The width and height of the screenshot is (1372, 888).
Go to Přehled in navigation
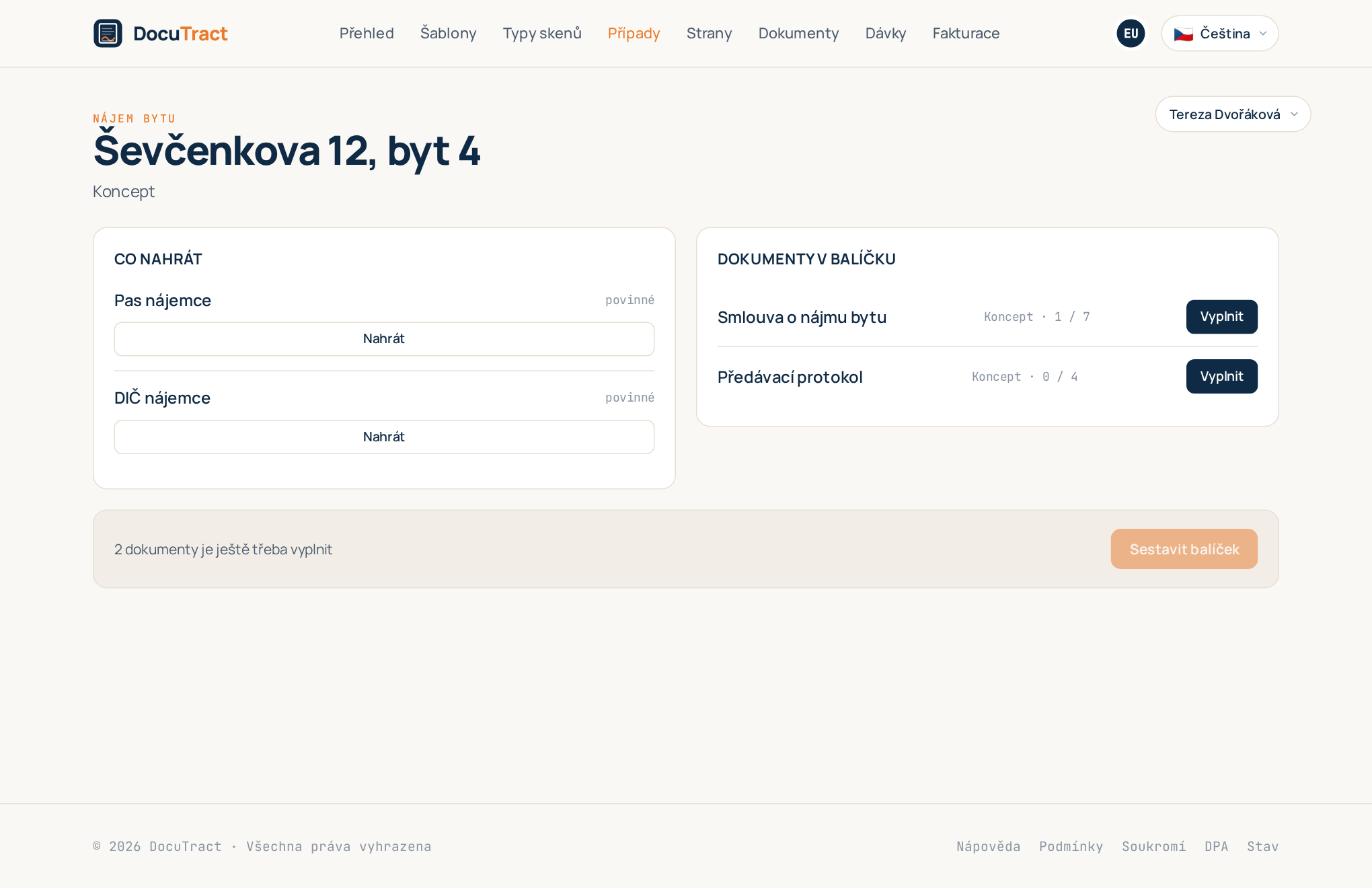point(367,33)
